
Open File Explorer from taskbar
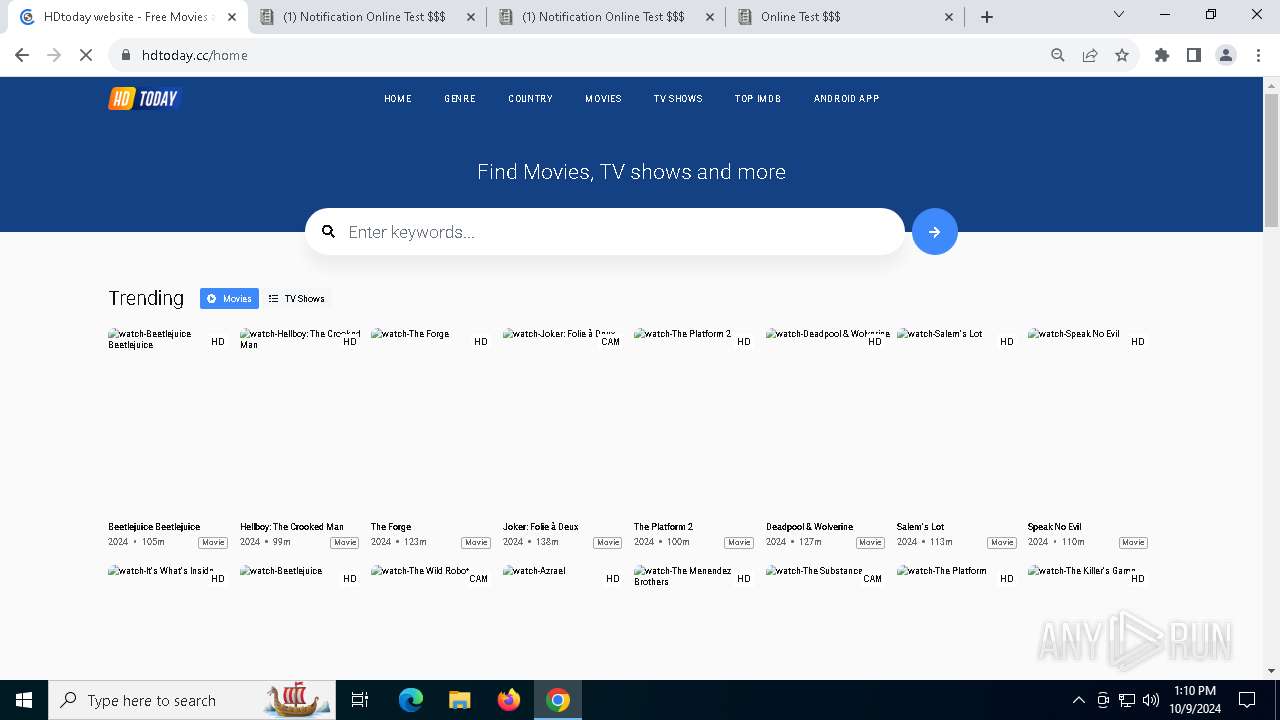click(x=460, y=700)
